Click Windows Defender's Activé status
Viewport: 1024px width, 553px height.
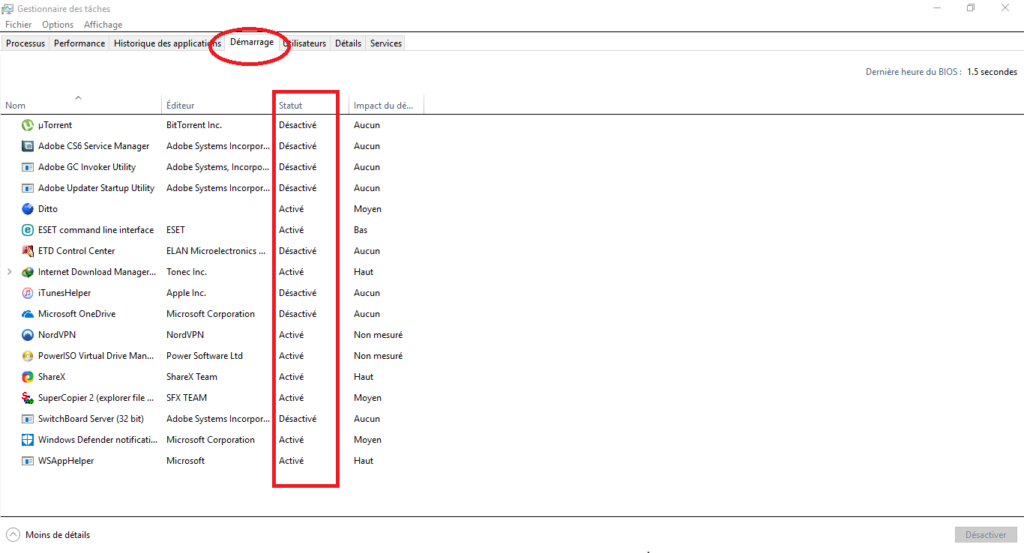pos(291,439)
